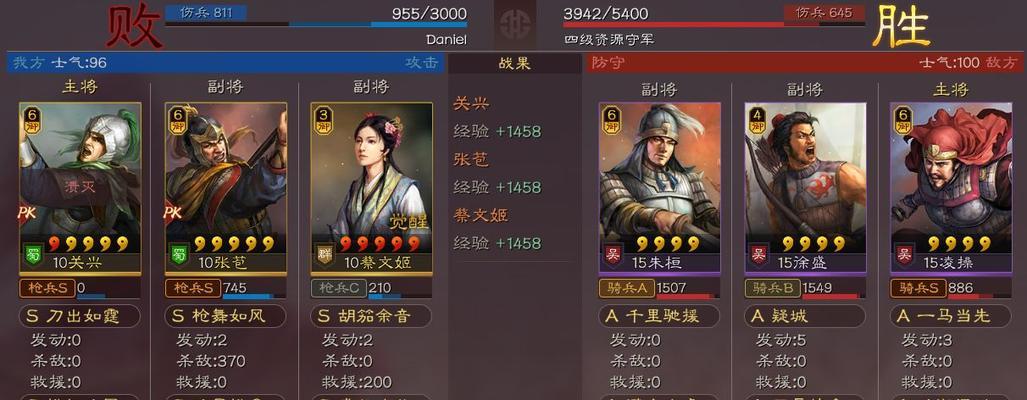Screen dimensions: 1027x400
Task: Open the S 胡笳余音 skill button
Action: pyautogui.click(x=371, y=316)
